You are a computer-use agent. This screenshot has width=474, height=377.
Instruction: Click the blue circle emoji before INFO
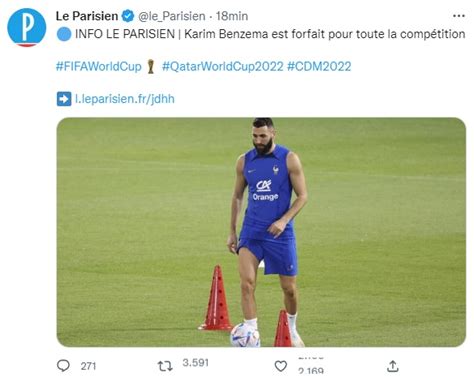click(x=64, y=34)
